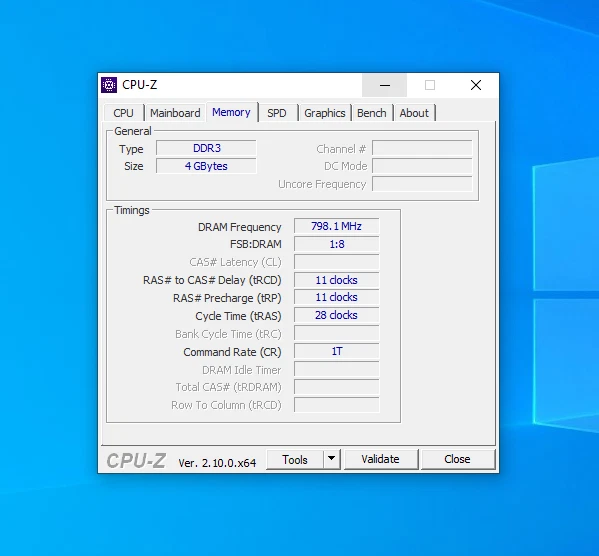The height and width of the screenshot is (556, 599).
Task: Click the Cycle Time (tRAS) label
Action: [238, 316]
